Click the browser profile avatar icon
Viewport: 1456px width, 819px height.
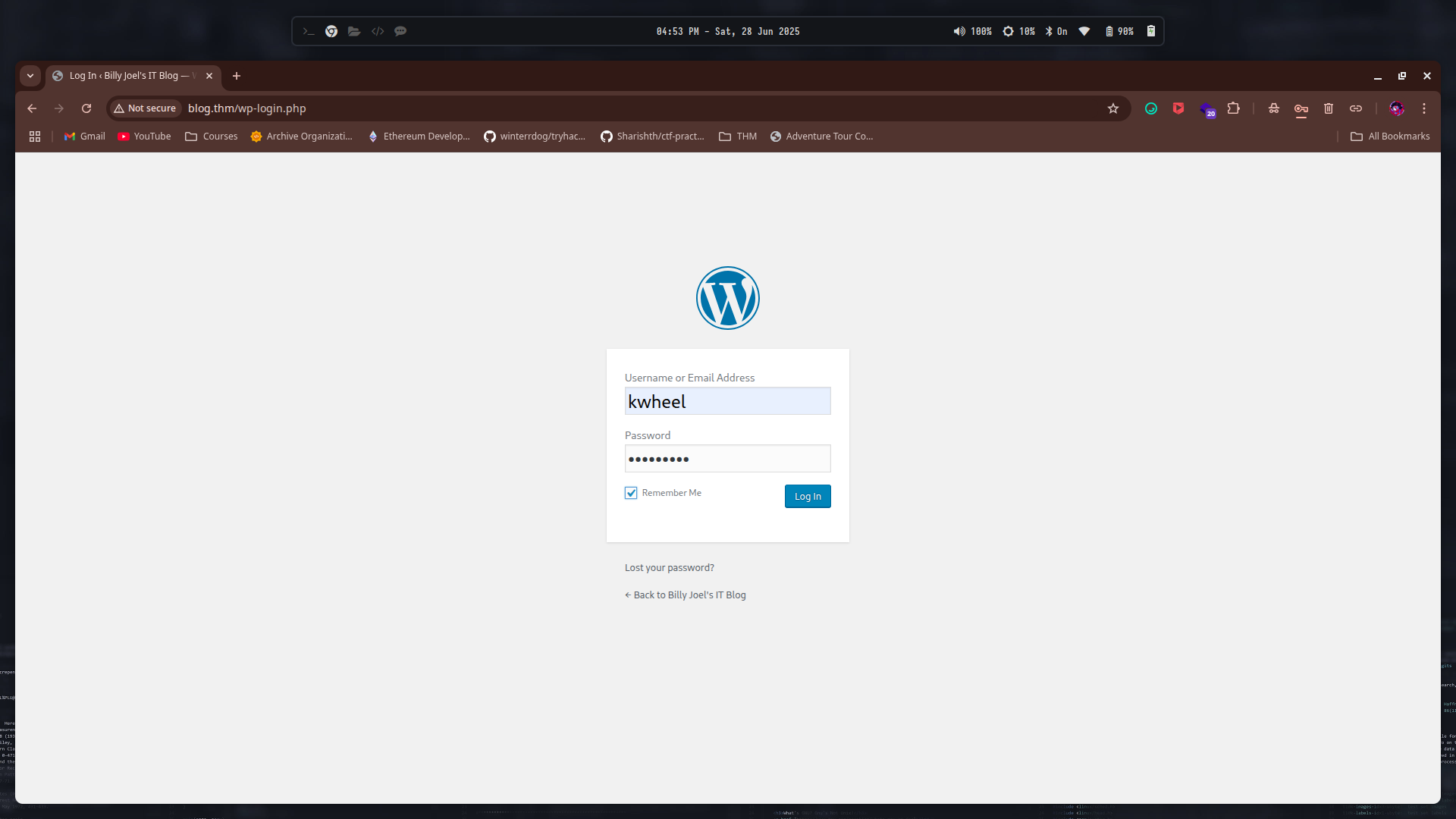coord(1397,108)
